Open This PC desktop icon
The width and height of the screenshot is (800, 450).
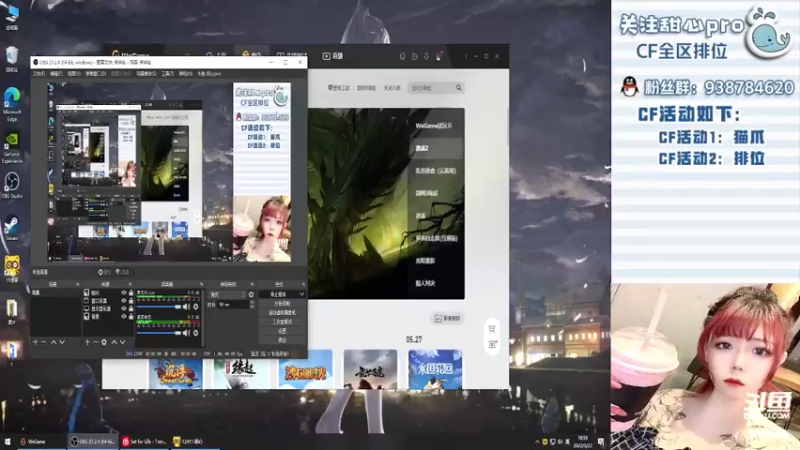[12, 16]
